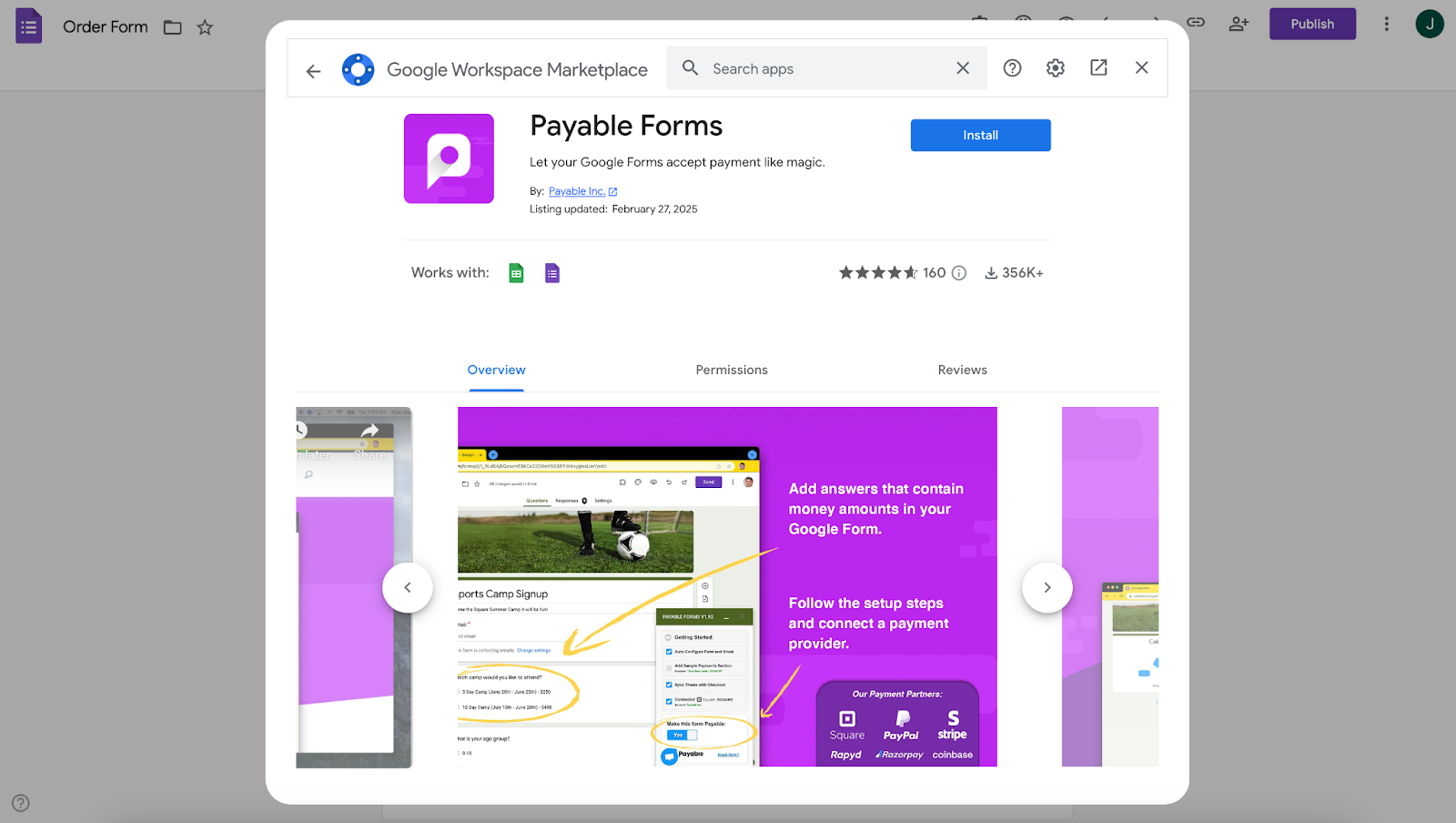Switch to the Reviews tab
The width and height of the screenshot is (1456, 823).
coord(963,371)
